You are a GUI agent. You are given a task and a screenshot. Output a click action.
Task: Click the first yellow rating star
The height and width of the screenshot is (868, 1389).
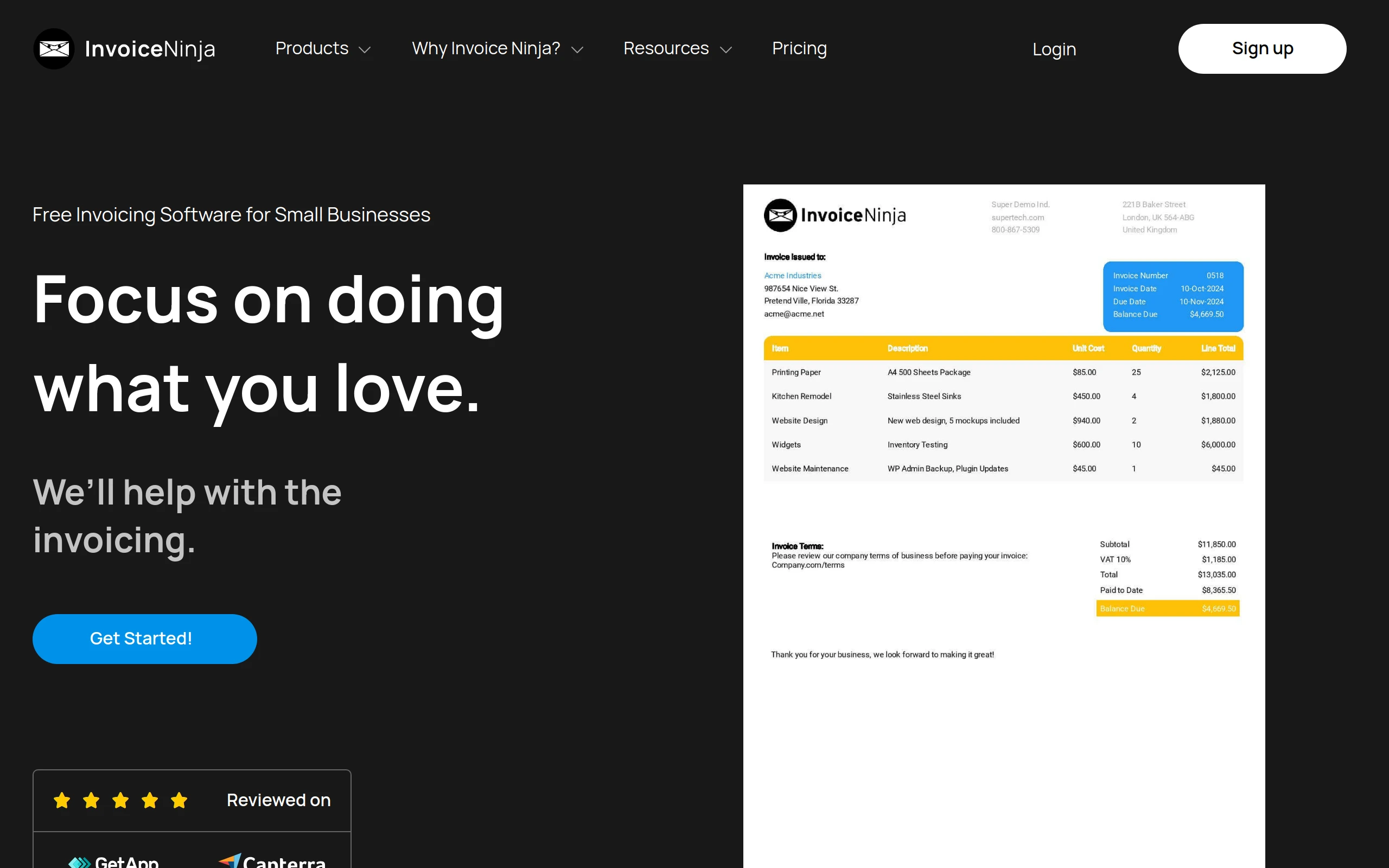[62, 800]
